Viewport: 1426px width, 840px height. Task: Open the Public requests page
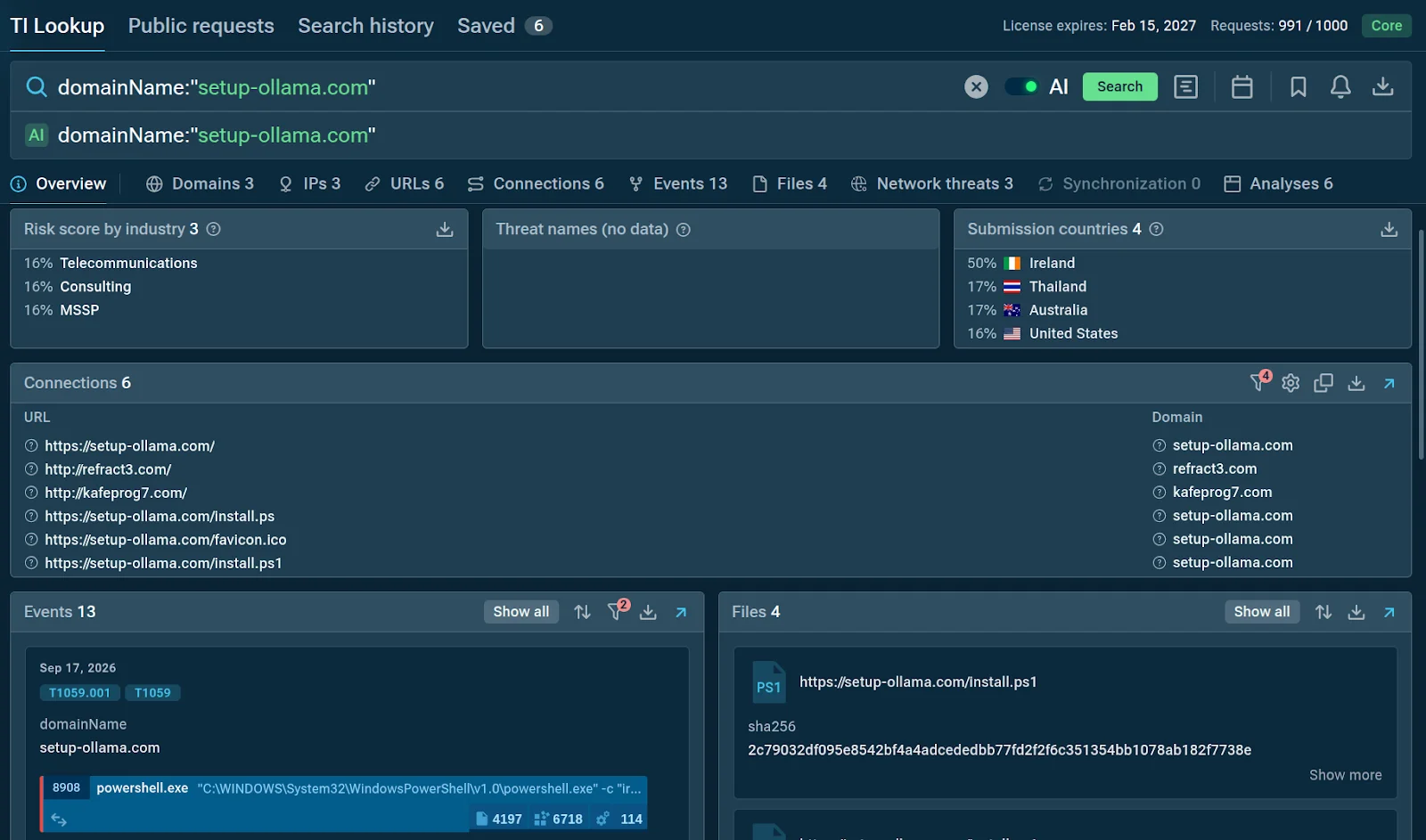click(201, 26)
